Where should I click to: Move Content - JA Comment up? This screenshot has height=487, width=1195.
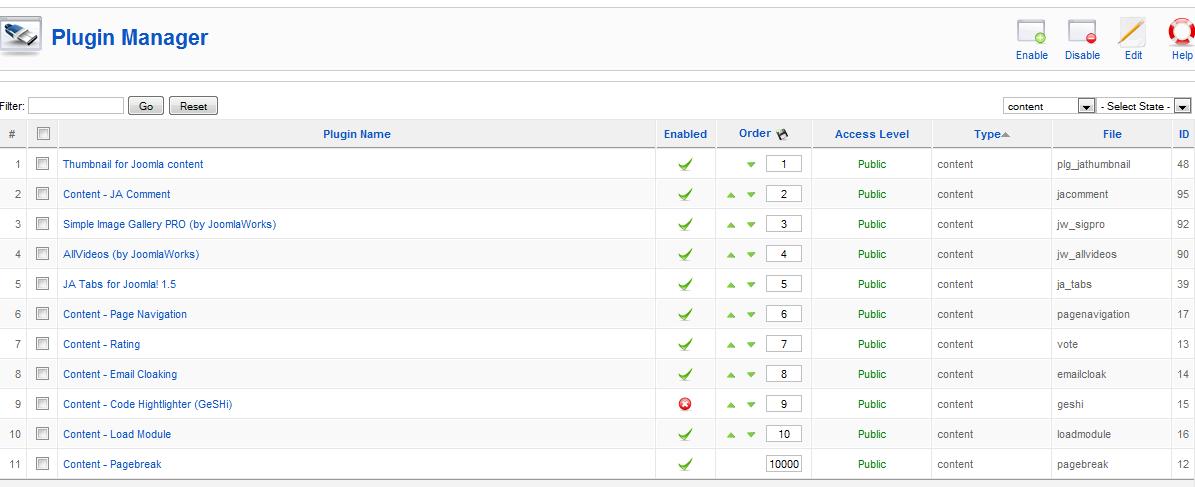[x=731, y=194]
